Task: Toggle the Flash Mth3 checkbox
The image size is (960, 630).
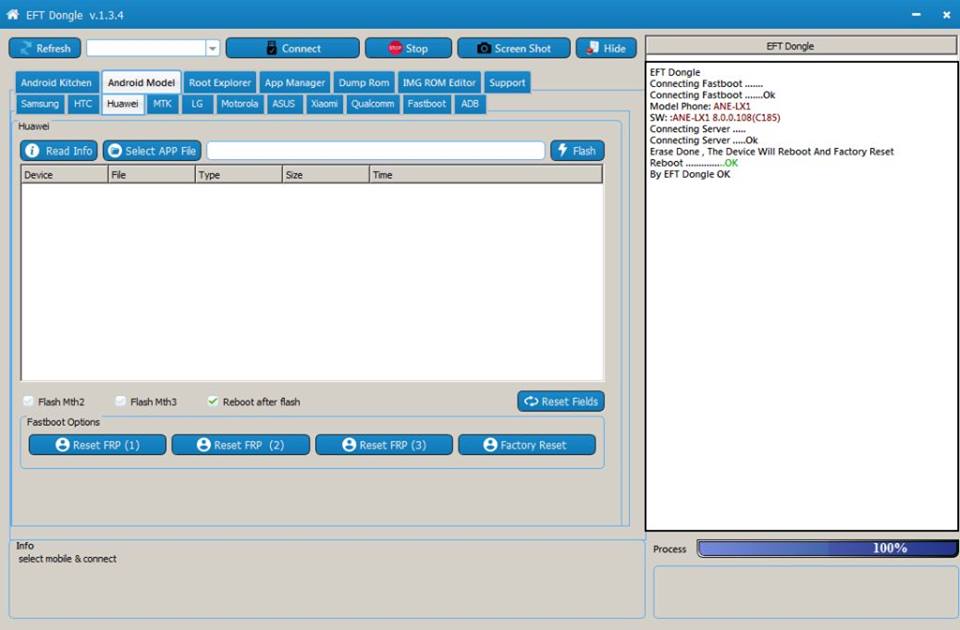Action: pos(121,401)
